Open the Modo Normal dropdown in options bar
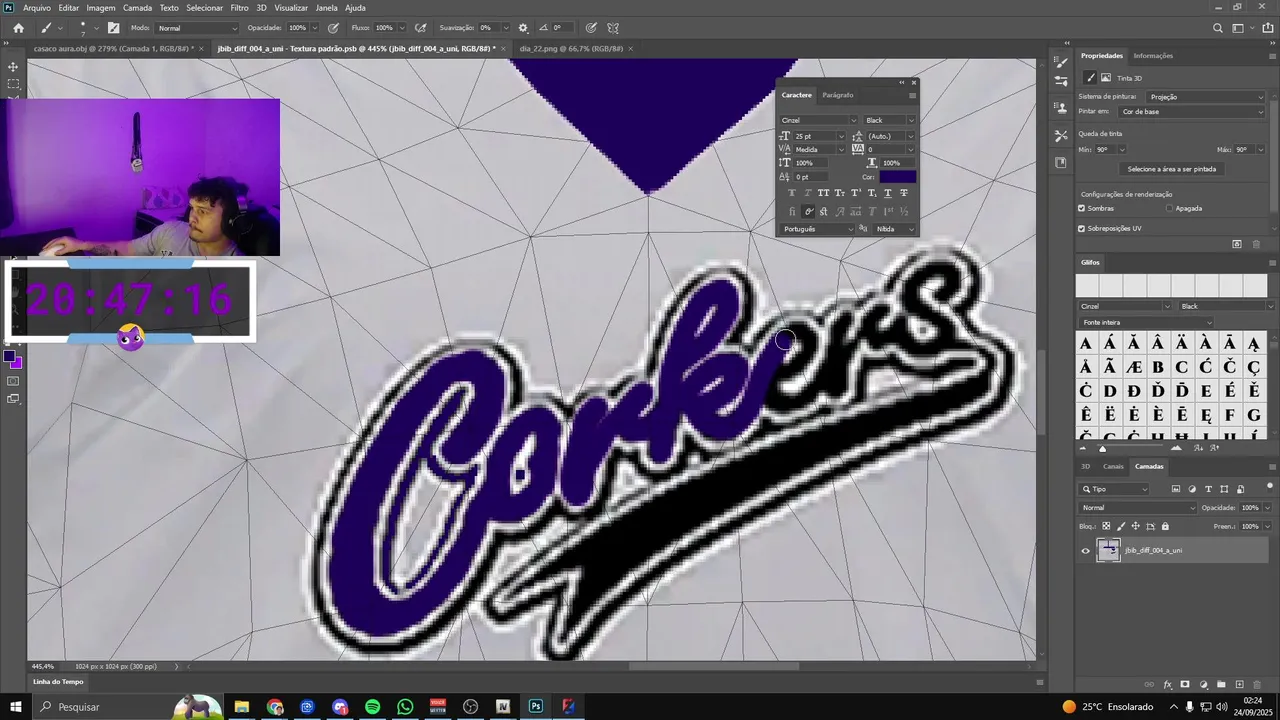This screenshot has width=1280, height=720. pyautogui.click(x=197, y=28)
